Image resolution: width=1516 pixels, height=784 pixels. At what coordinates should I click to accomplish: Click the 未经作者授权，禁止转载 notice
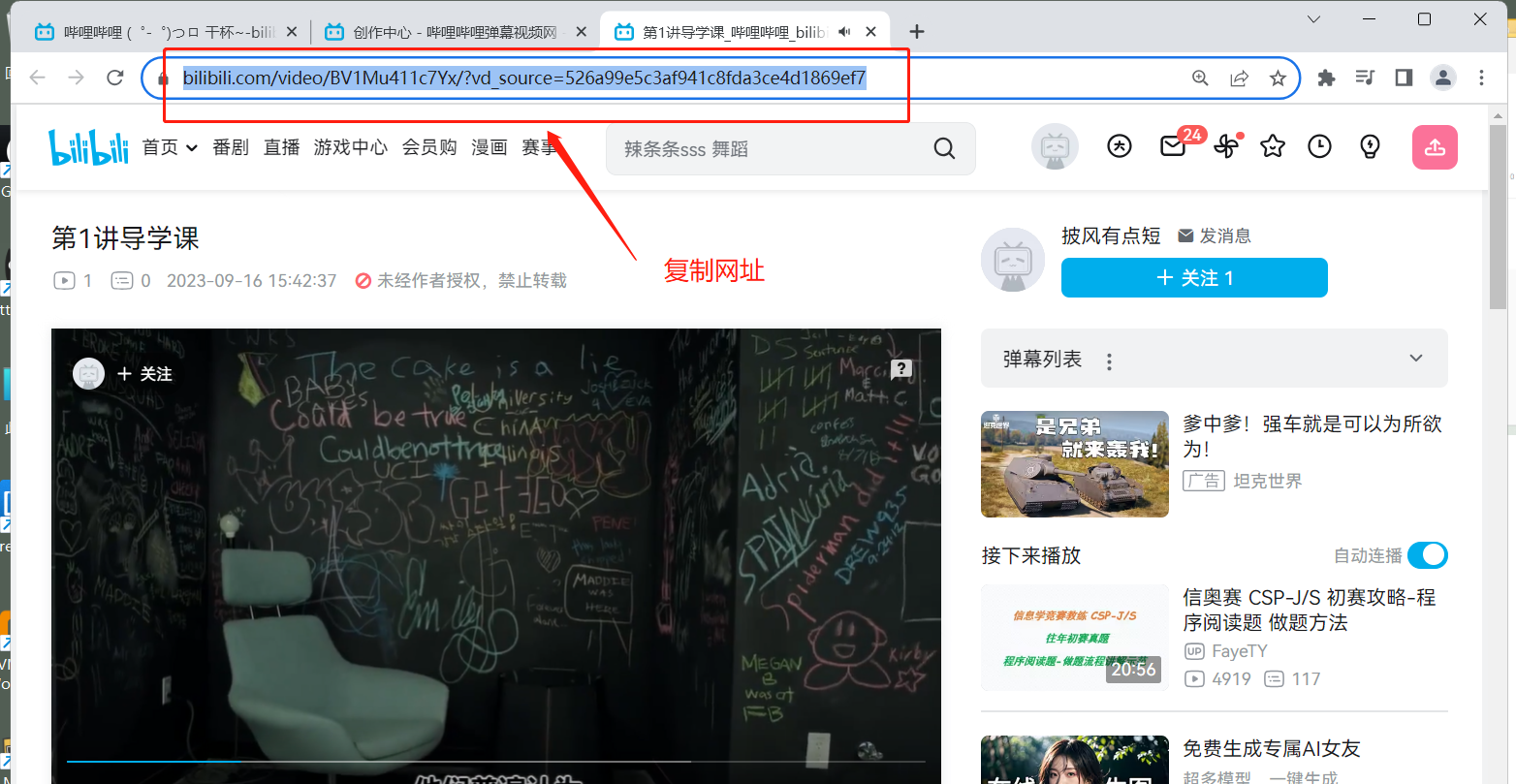click(x=460, y=281)
